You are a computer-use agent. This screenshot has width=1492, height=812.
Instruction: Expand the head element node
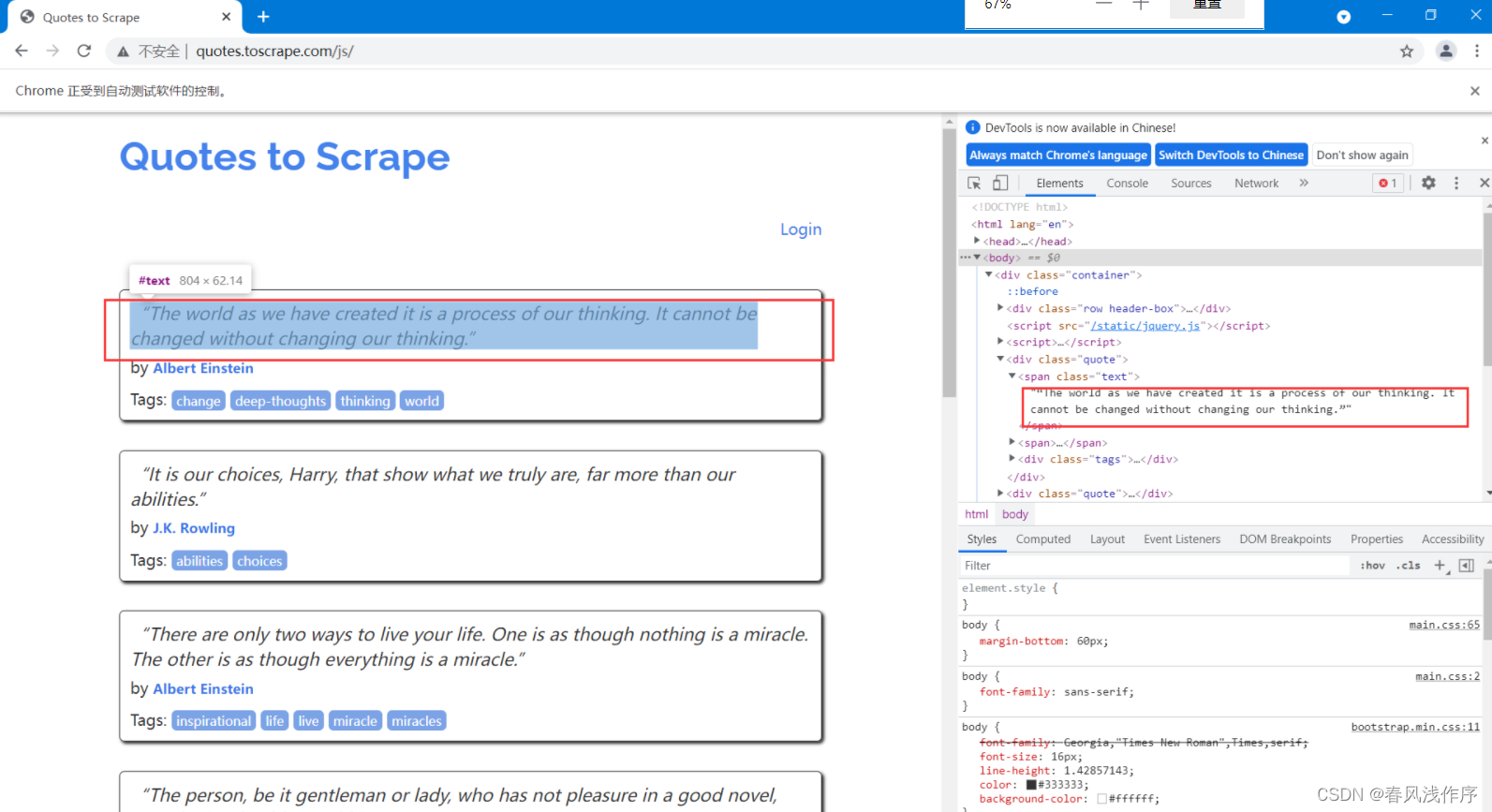(977, 241)
